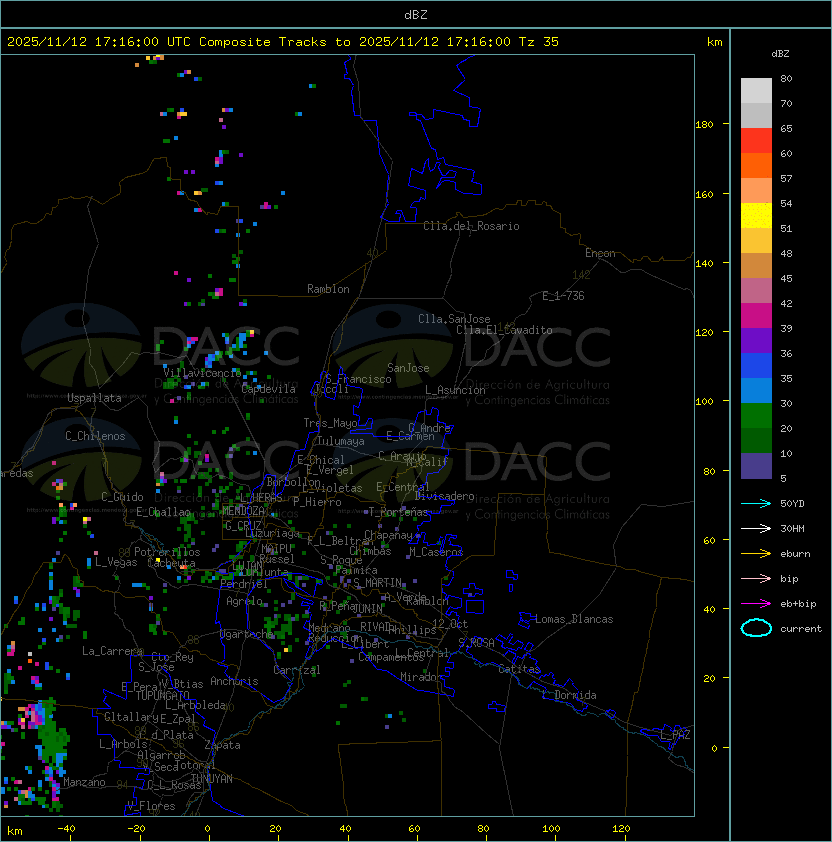
Task: Click the Carrizal map label
Action: 296,670
